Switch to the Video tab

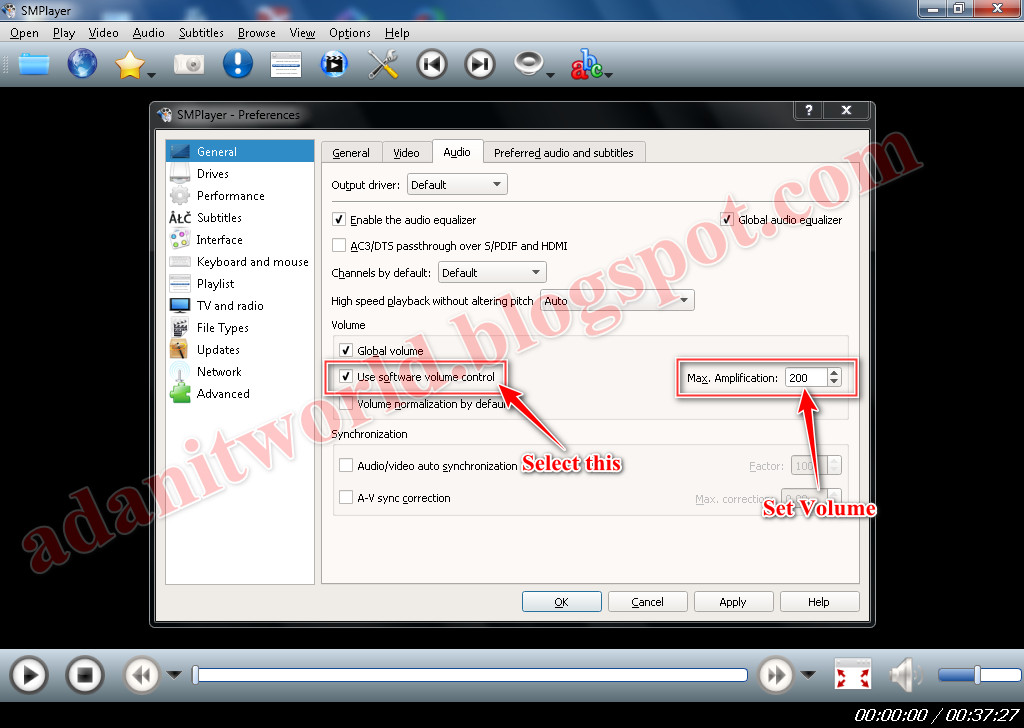point(406,153)
